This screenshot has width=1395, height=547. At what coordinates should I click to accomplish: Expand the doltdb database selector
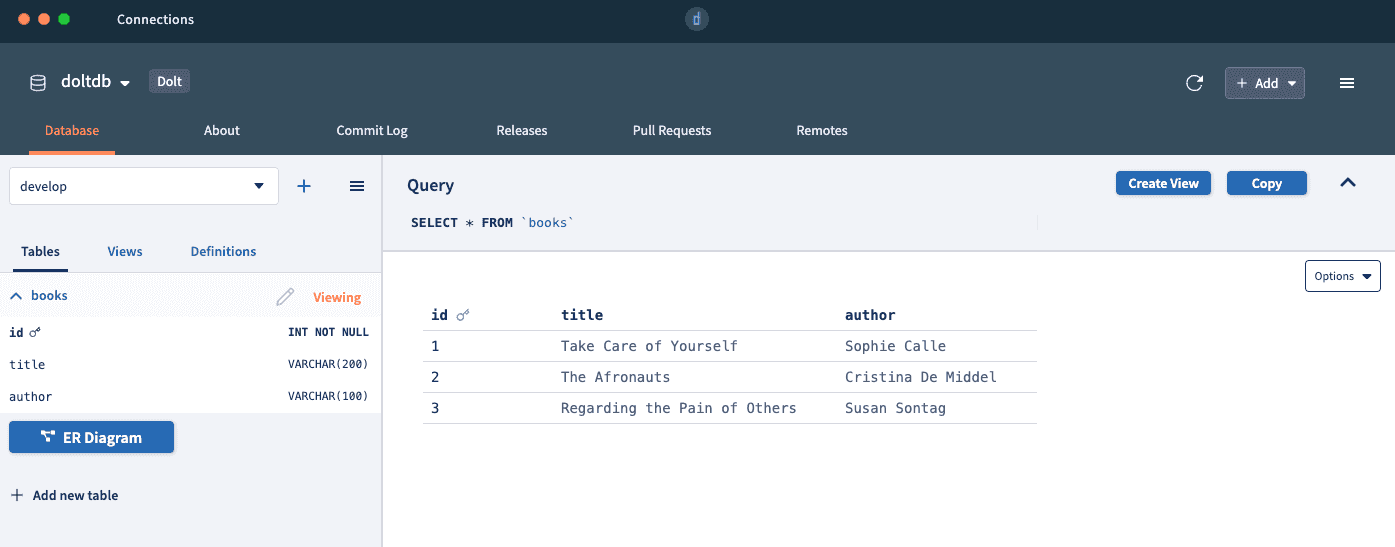click(96, 82)
